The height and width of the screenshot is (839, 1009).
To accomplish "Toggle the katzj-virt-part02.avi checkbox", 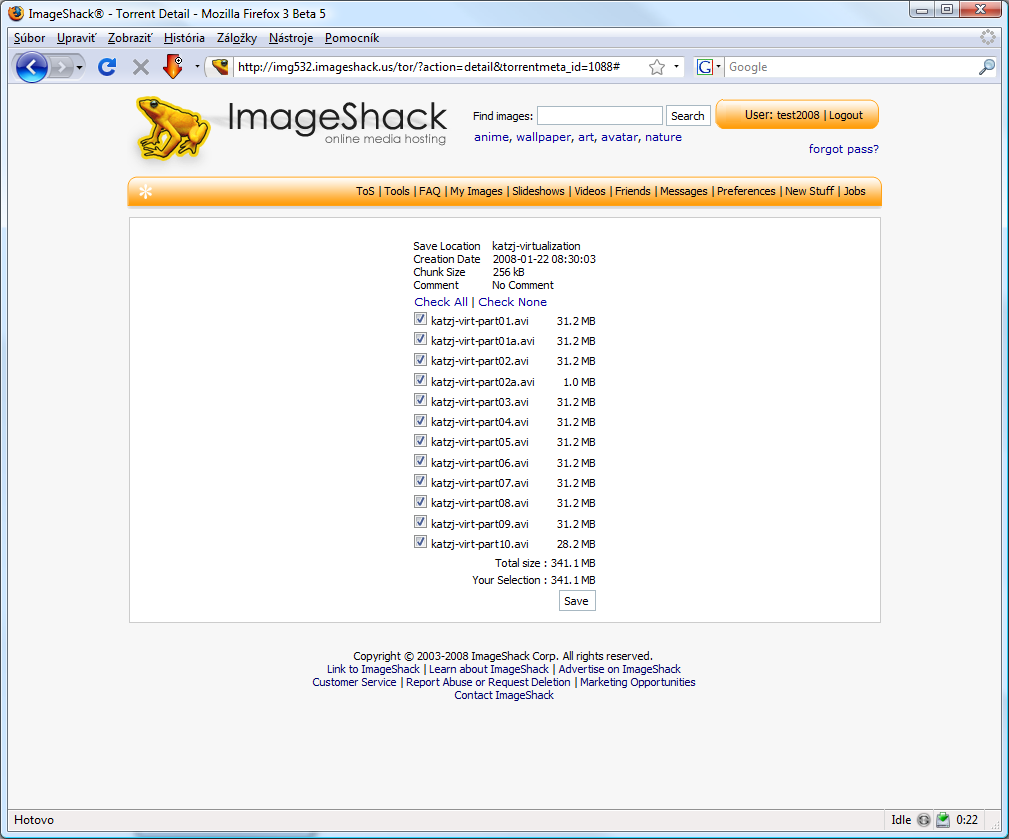I will 420,360.
